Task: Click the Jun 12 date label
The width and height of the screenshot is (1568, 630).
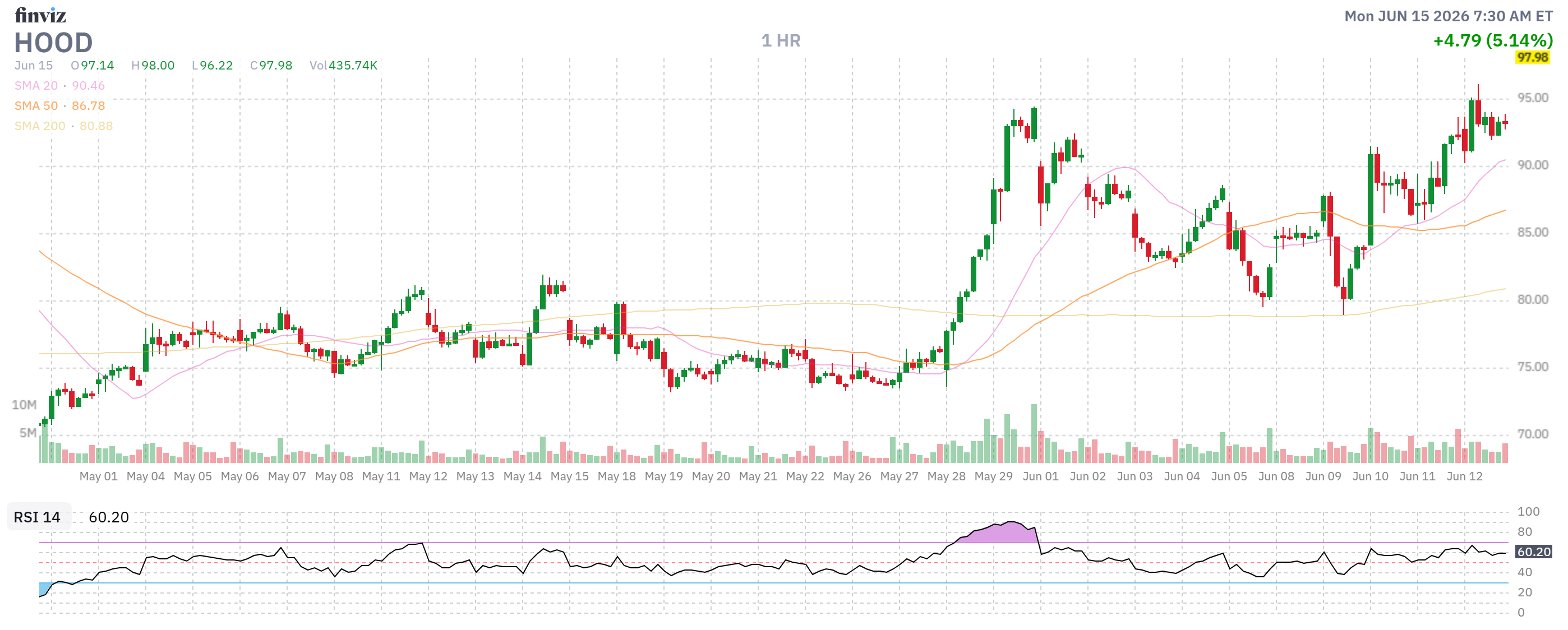Action: [x=1464, y=476]
